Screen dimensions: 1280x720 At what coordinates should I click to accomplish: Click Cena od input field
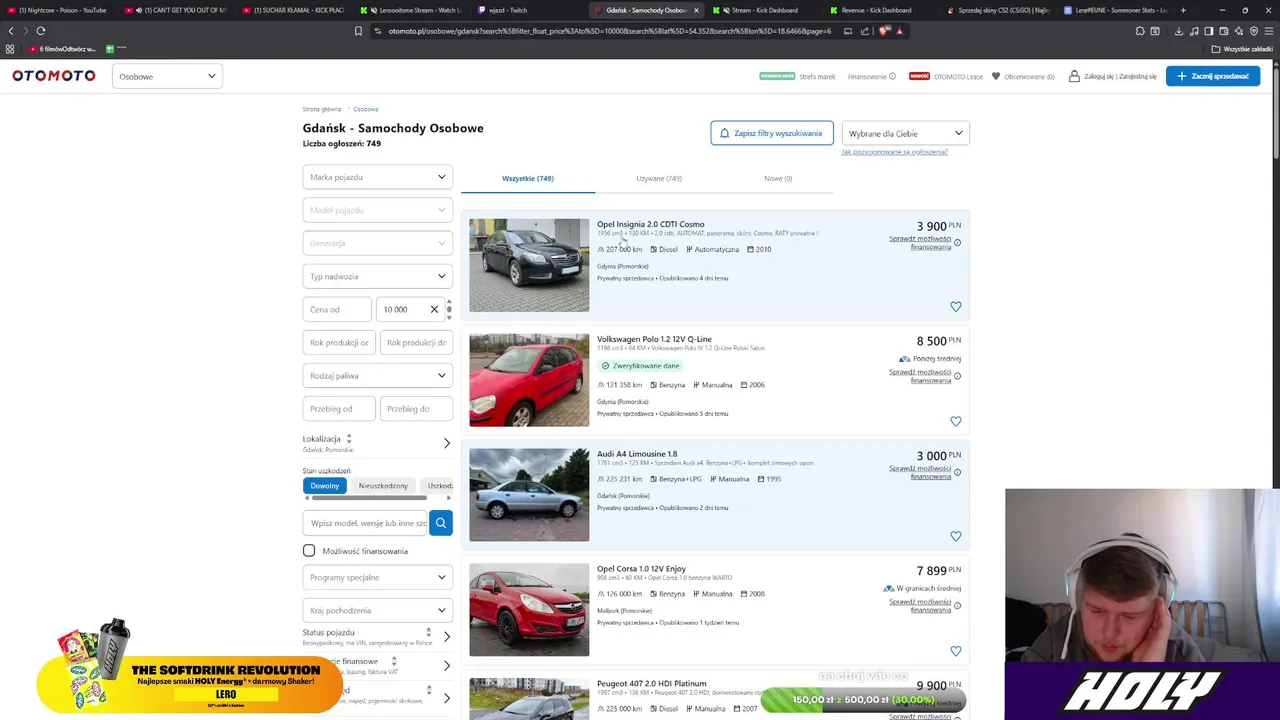click(337, 310)
